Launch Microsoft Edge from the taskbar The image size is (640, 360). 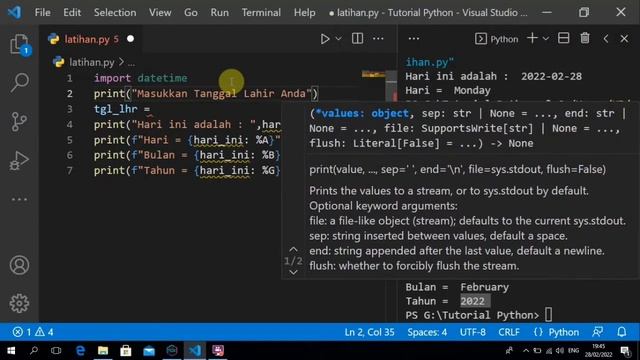[80, 351]
